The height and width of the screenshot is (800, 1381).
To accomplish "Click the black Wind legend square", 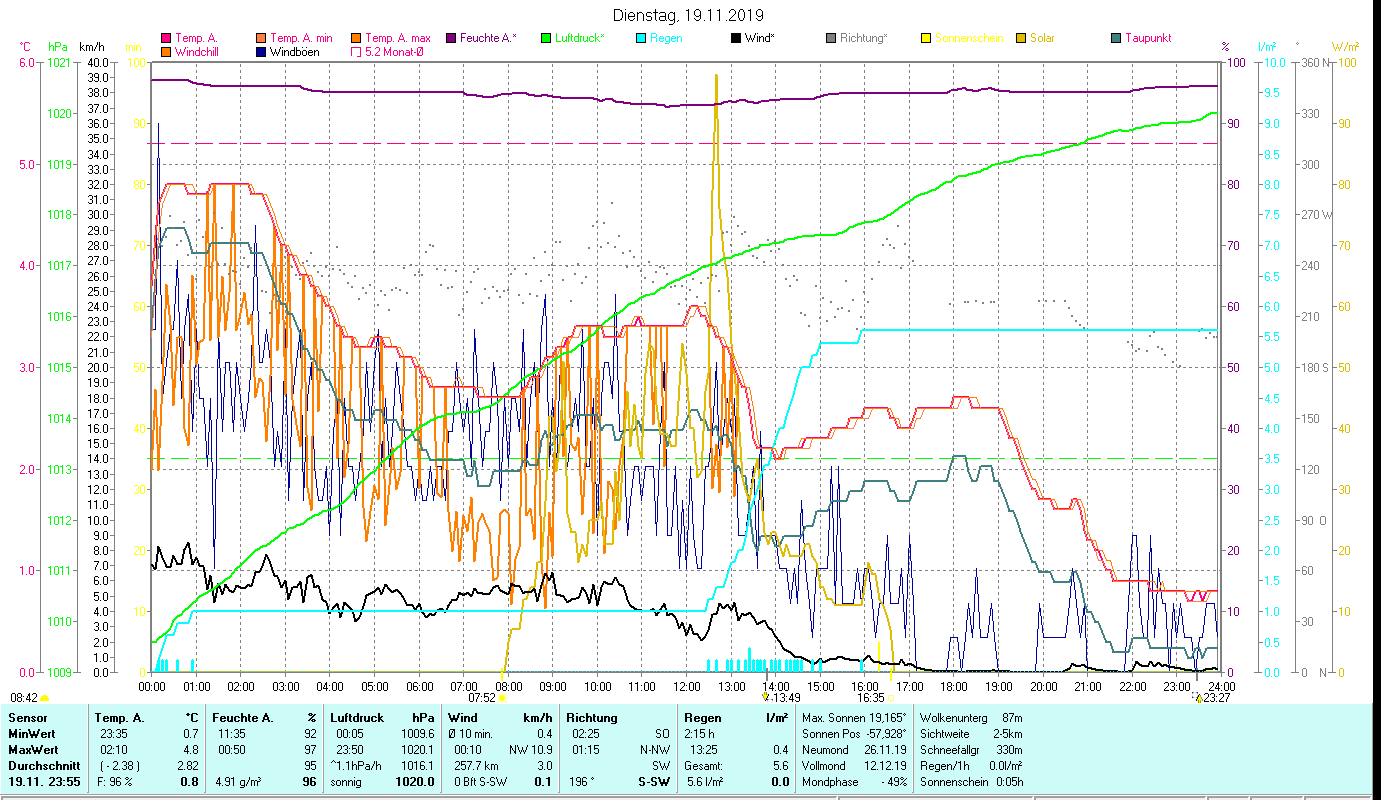I will coord(736,39).
